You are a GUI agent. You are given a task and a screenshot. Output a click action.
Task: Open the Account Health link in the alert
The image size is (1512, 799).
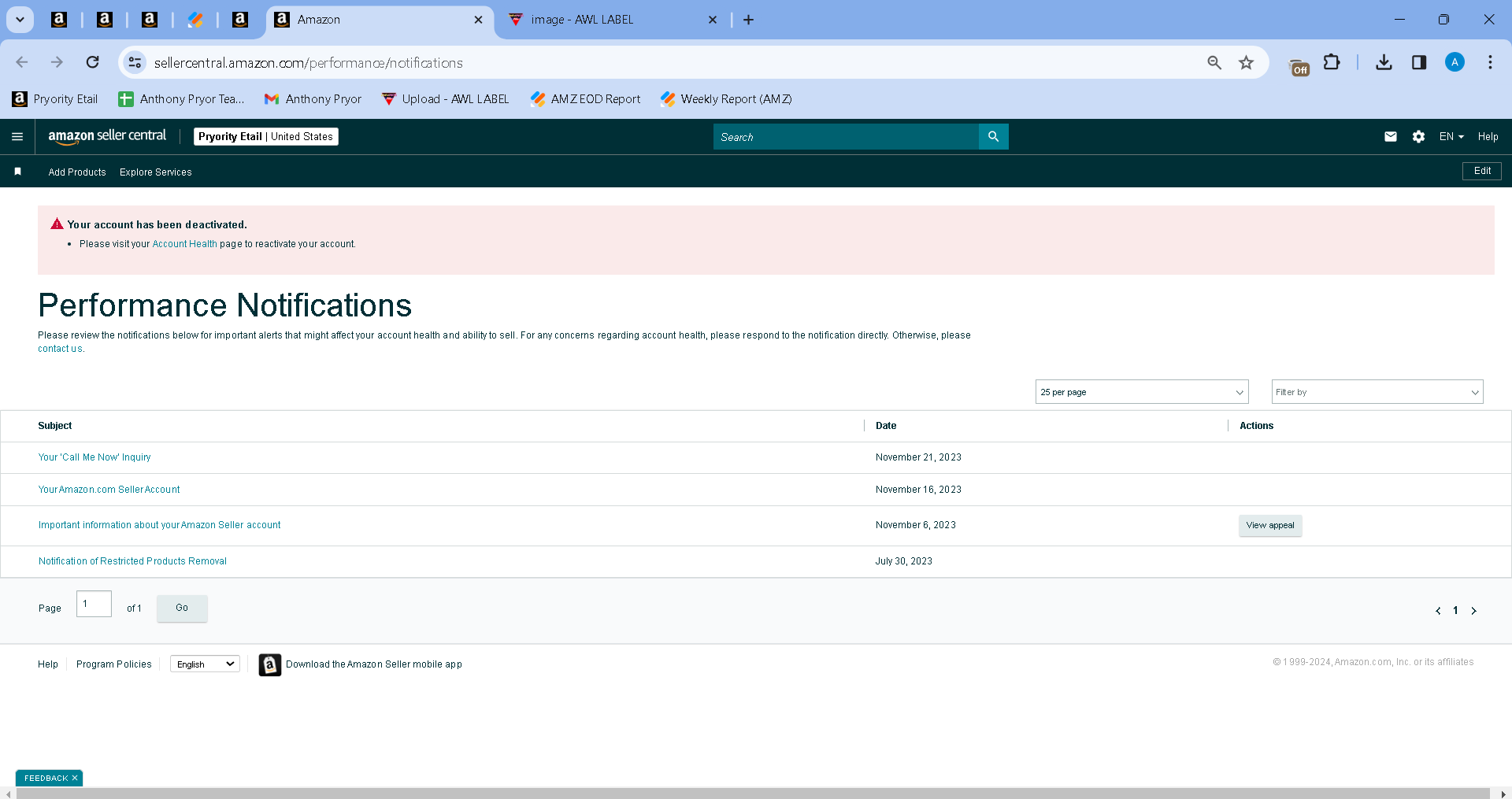pyautogui.click(x=184, y=244)
